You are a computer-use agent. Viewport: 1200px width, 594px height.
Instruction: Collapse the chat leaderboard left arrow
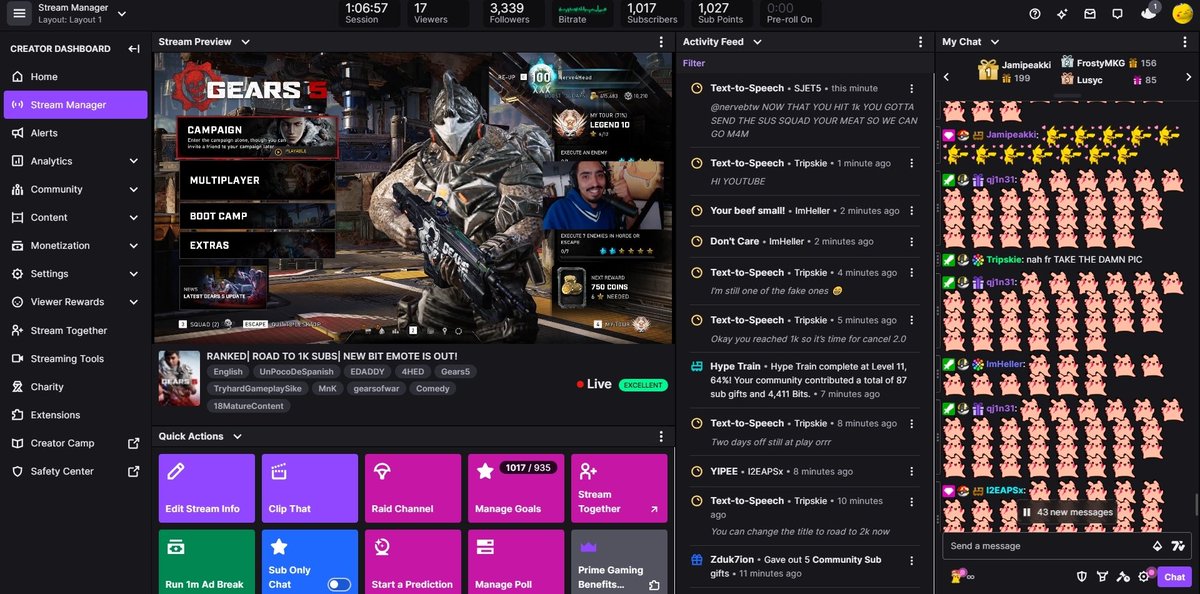pyautogui.click(x=947, y=77)
